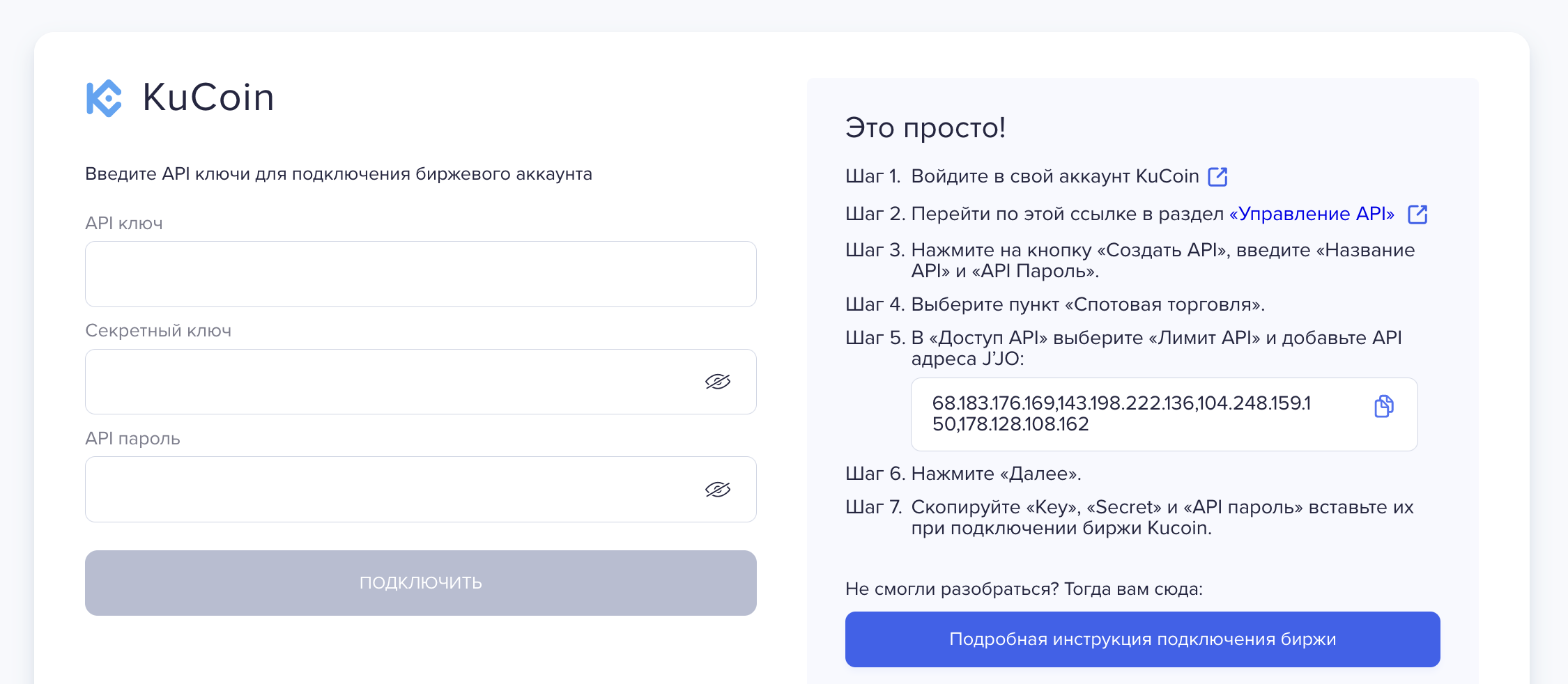Click the «Секретный ключ» label
This screenshot has width=1568, height=684.
(x=158, y=331)
